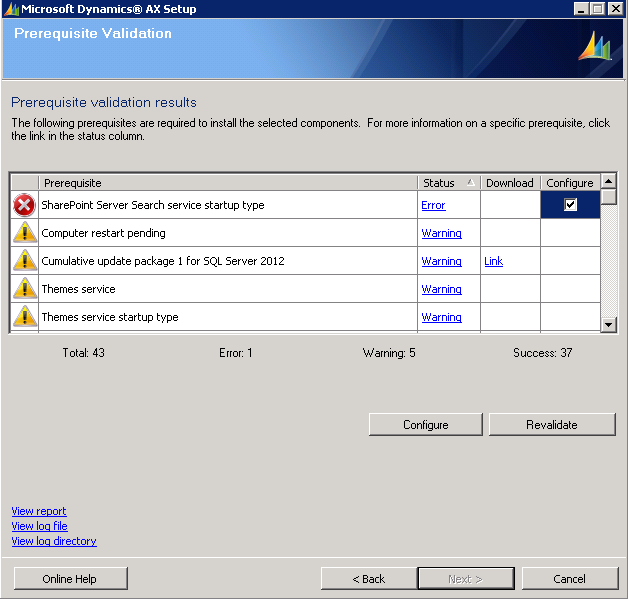Screen dimensions: 628x599
Task: Click the Warning: 5 summary text
Action: pyautogui.click(x=389, y=353)
